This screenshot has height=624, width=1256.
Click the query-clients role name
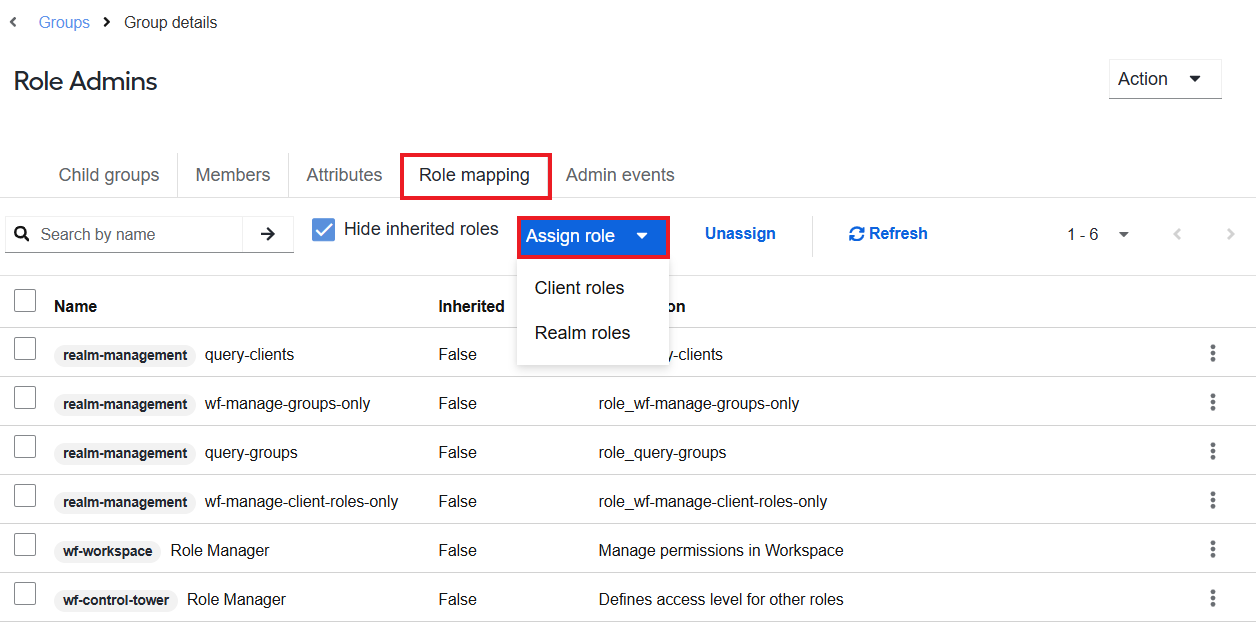tap(249, 354)
